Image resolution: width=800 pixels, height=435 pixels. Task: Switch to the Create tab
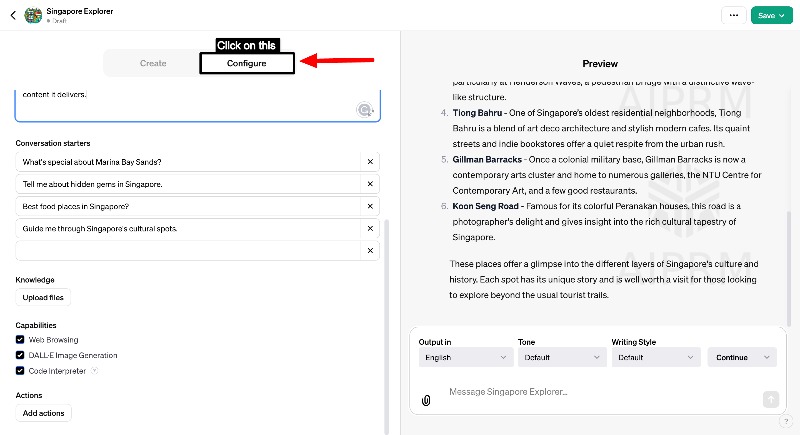tap(153, 63)
